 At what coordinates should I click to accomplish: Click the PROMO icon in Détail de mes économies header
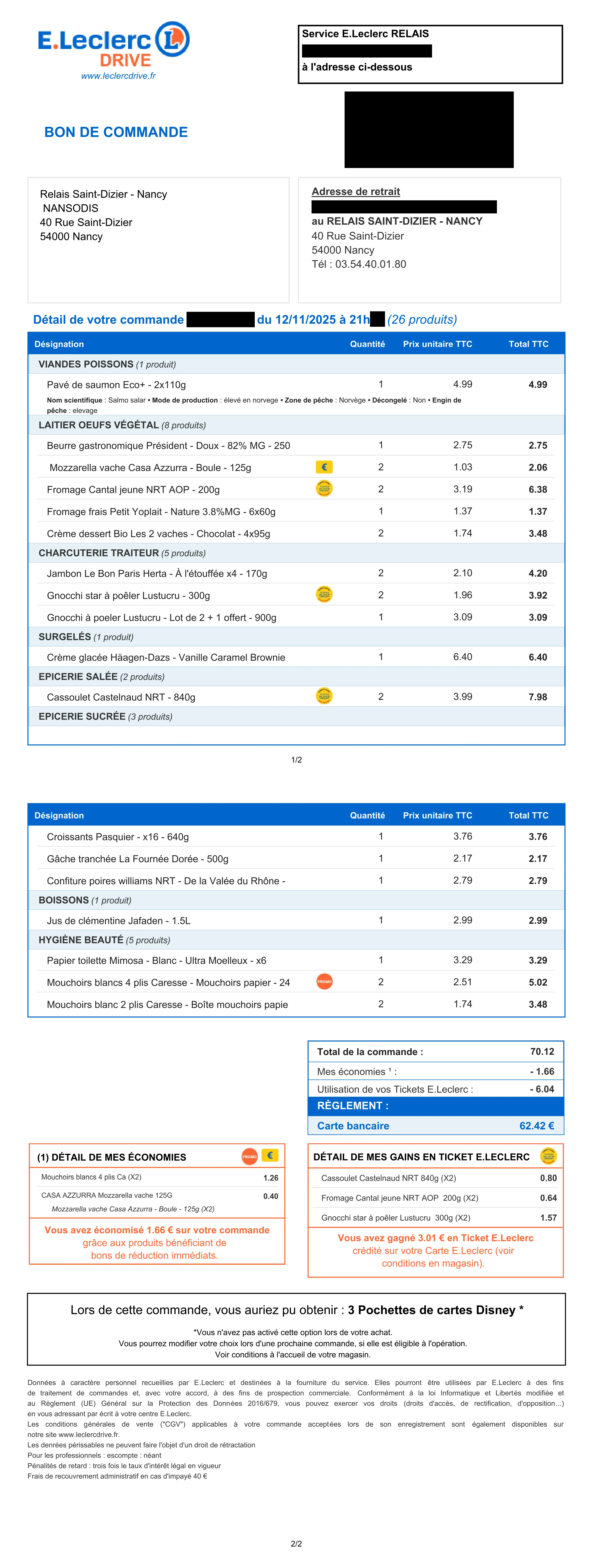[250, 1157]
